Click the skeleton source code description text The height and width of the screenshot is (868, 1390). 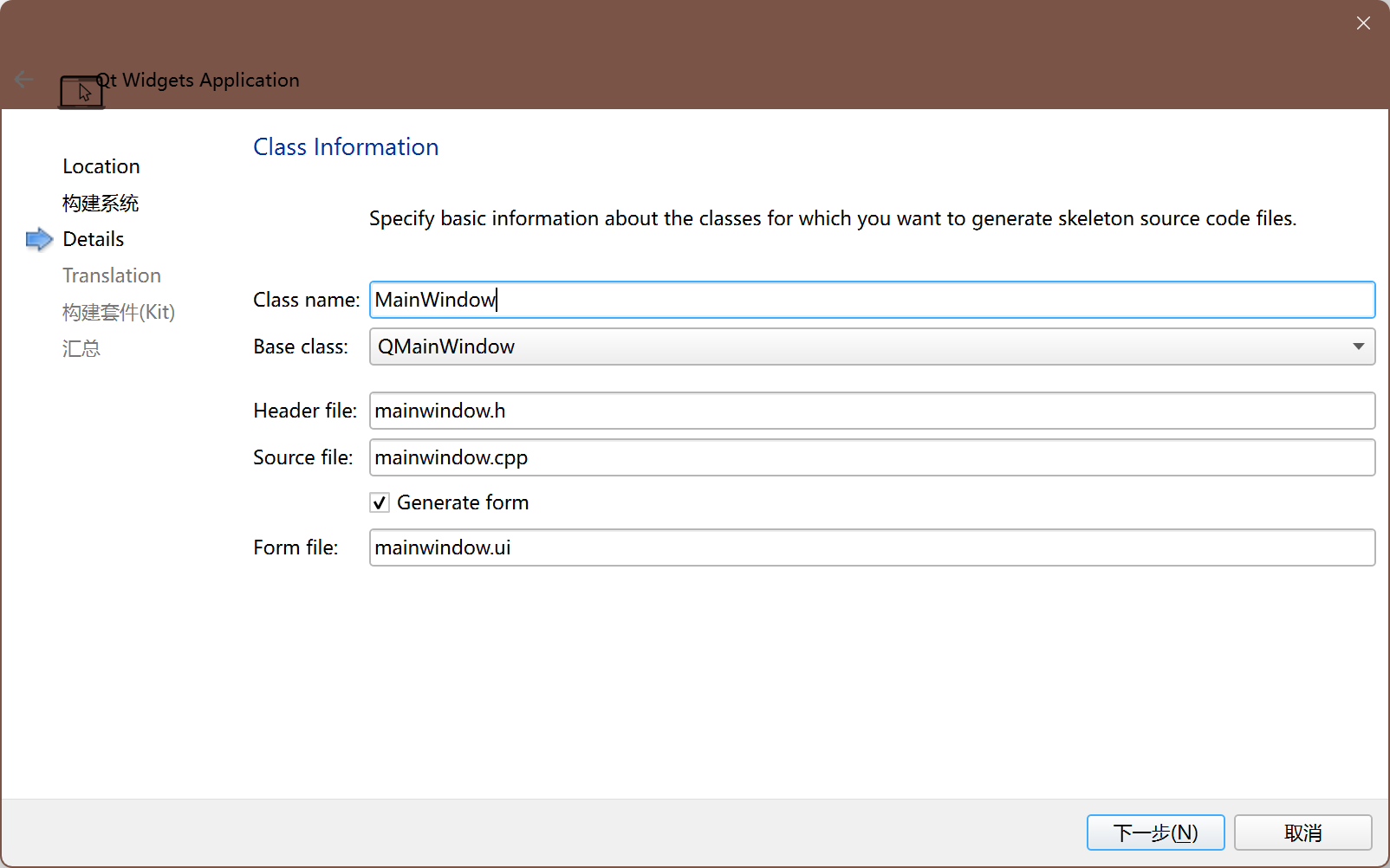pos(833,218)
